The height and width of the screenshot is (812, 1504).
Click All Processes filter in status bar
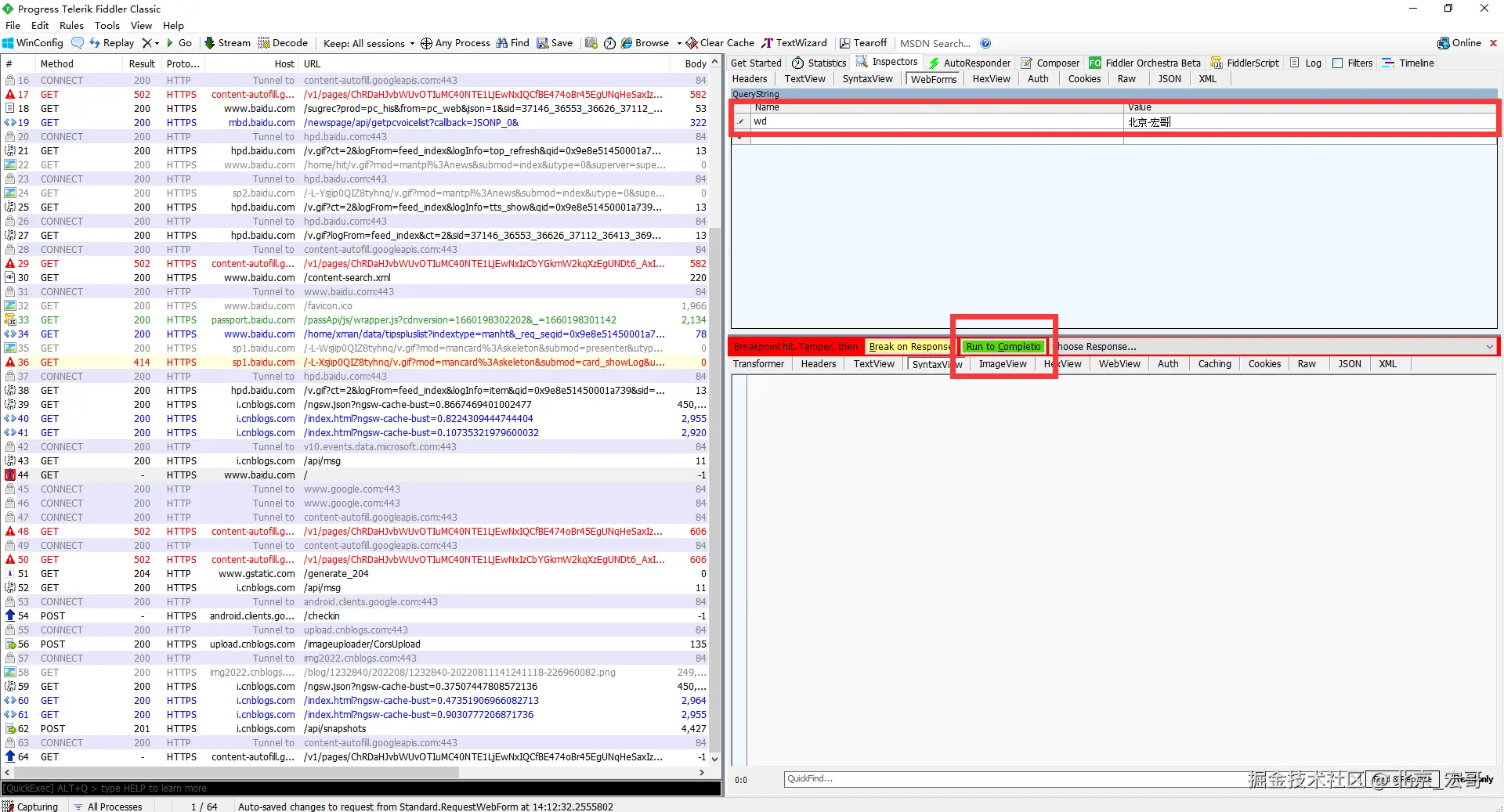[108, 807]
